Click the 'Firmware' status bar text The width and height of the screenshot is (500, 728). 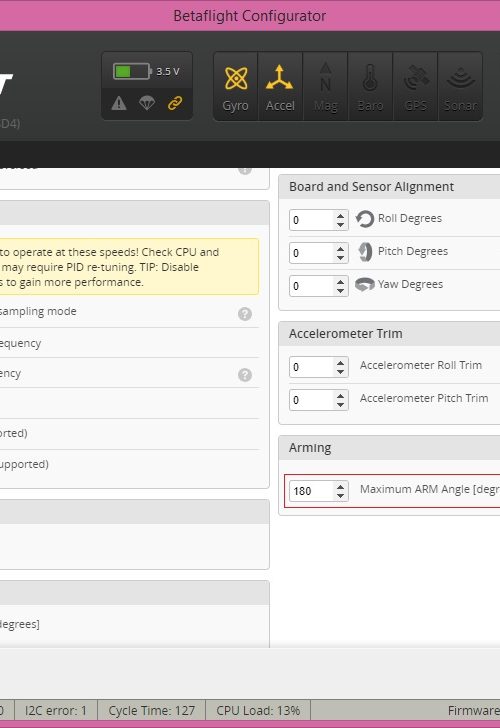[x=474, y=710]
